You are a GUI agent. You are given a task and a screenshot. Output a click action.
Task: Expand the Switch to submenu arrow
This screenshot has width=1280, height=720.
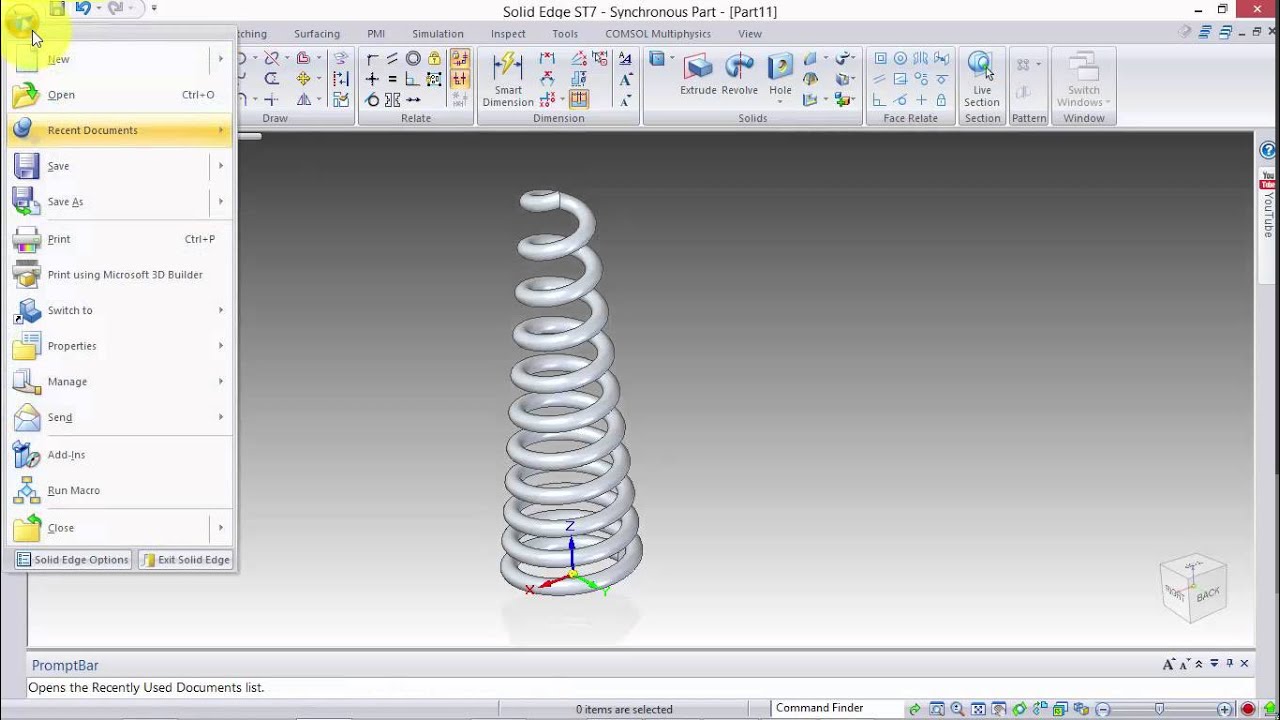(x=221, y=310)
